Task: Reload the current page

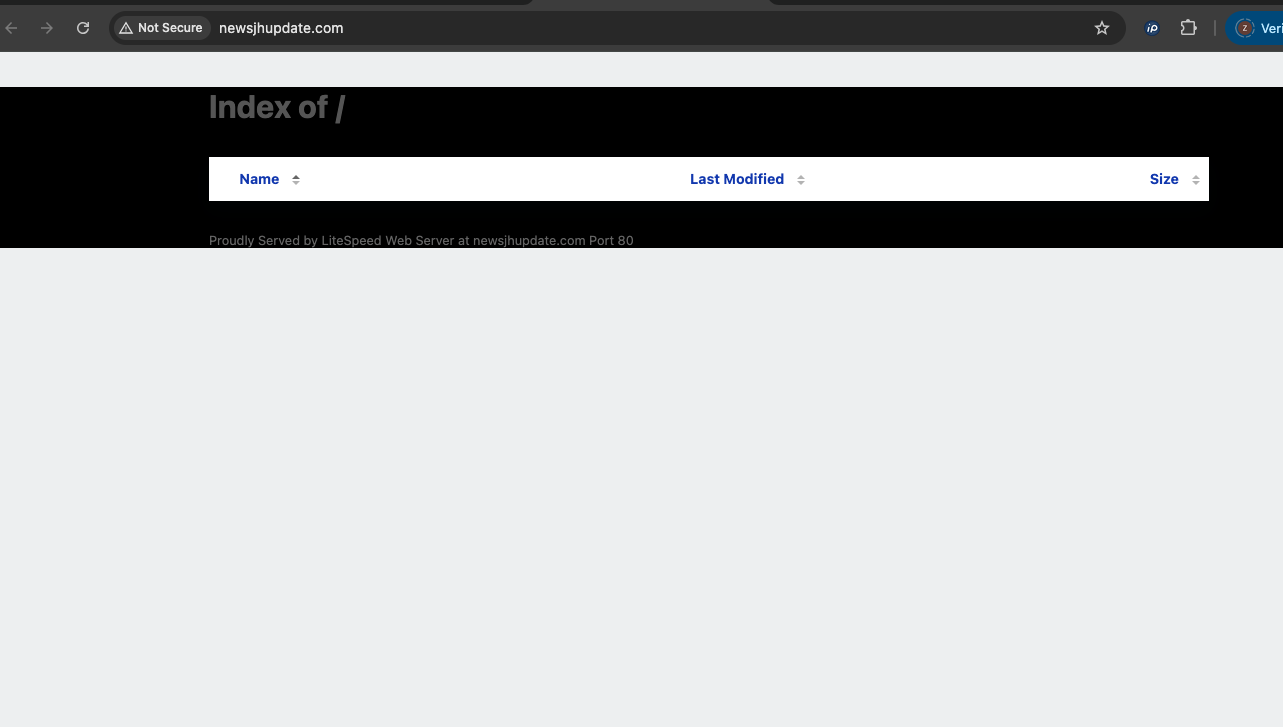Action: (83, 28)
